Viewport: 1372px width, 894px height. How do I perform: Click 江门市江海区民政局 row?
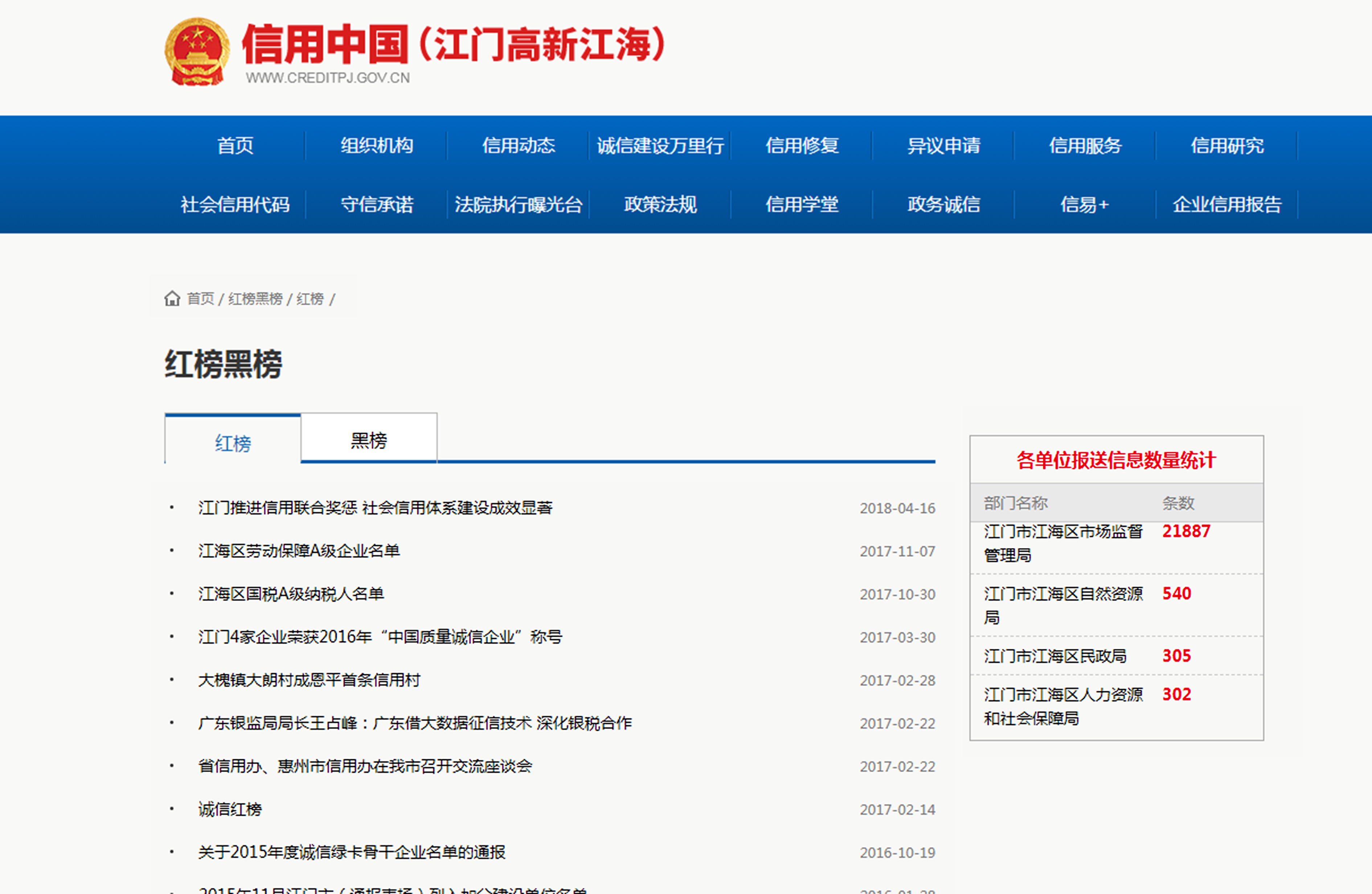pyautogui.click(x=1117, y=655)
